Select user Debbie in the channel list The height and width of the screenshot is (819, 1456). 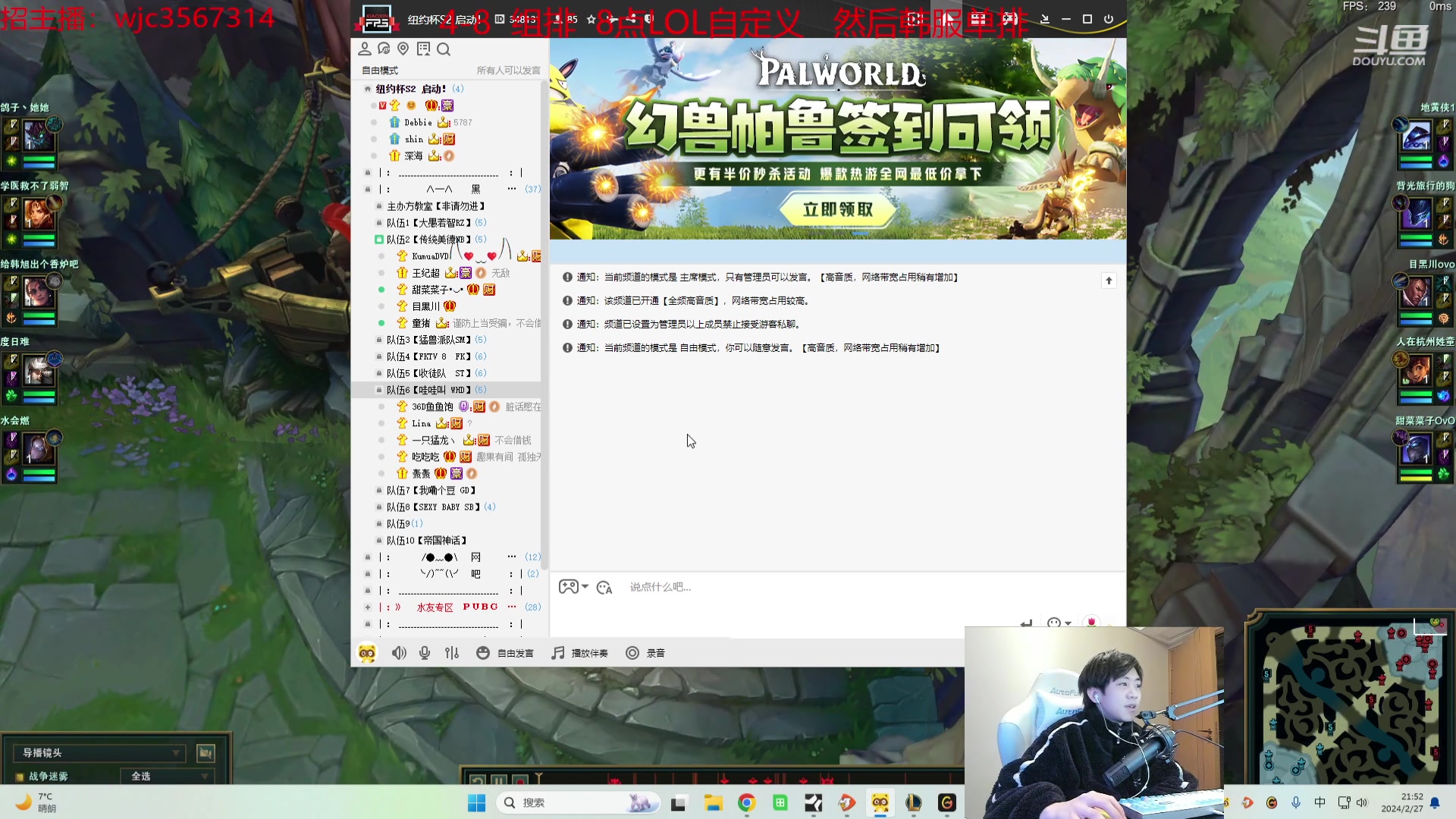point(418,122)
